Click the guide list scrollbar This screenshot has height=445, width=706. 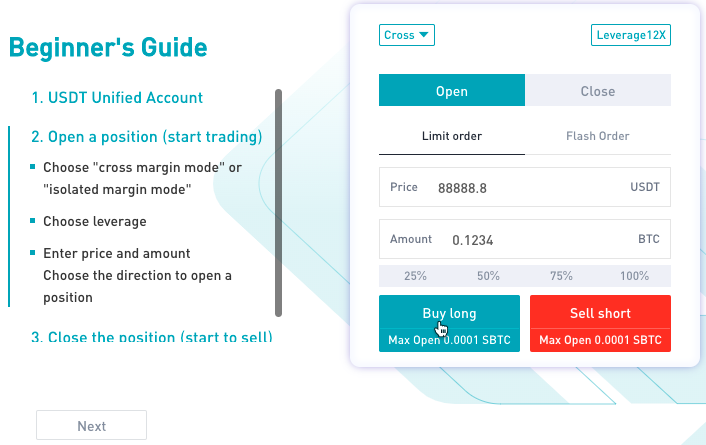click(278, 203)
